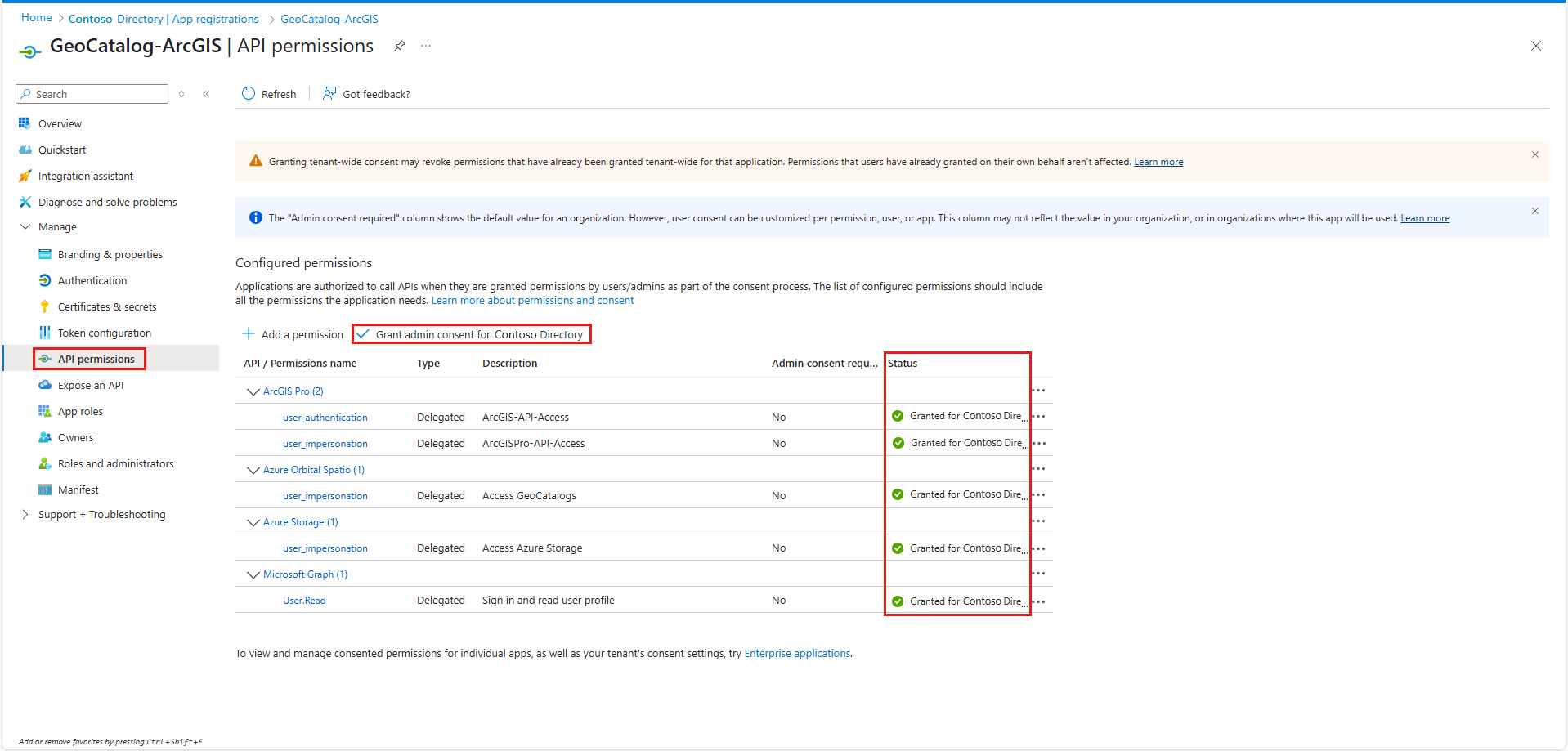This screenshot has width=1568, height=751.
Task: Click the Refresh icon in the toolbar
Action: (x=249, y=94)
